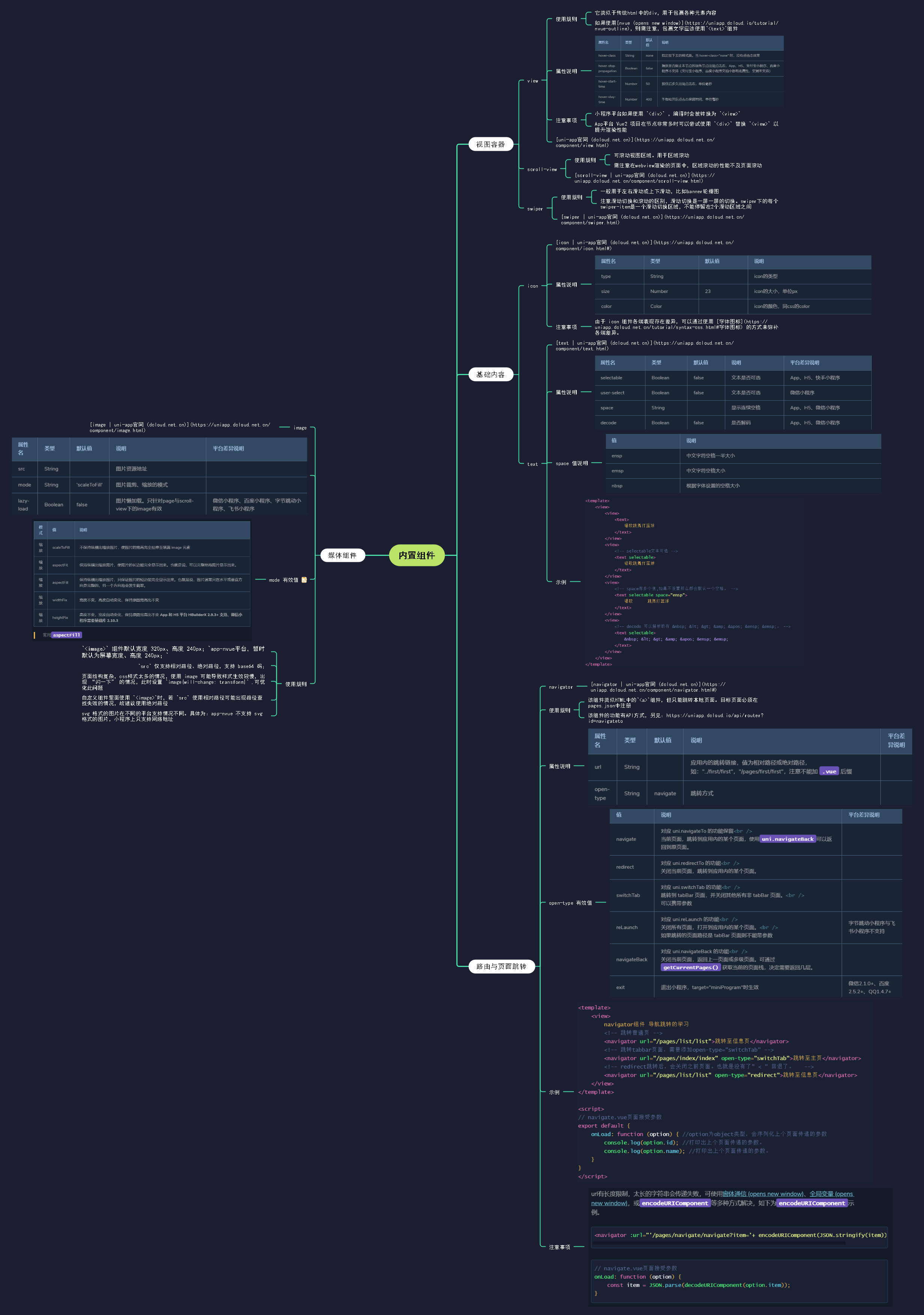The image size is (924, 1315).
Task: Click the getCurrentPages() code badge
Action: point(690,967)
